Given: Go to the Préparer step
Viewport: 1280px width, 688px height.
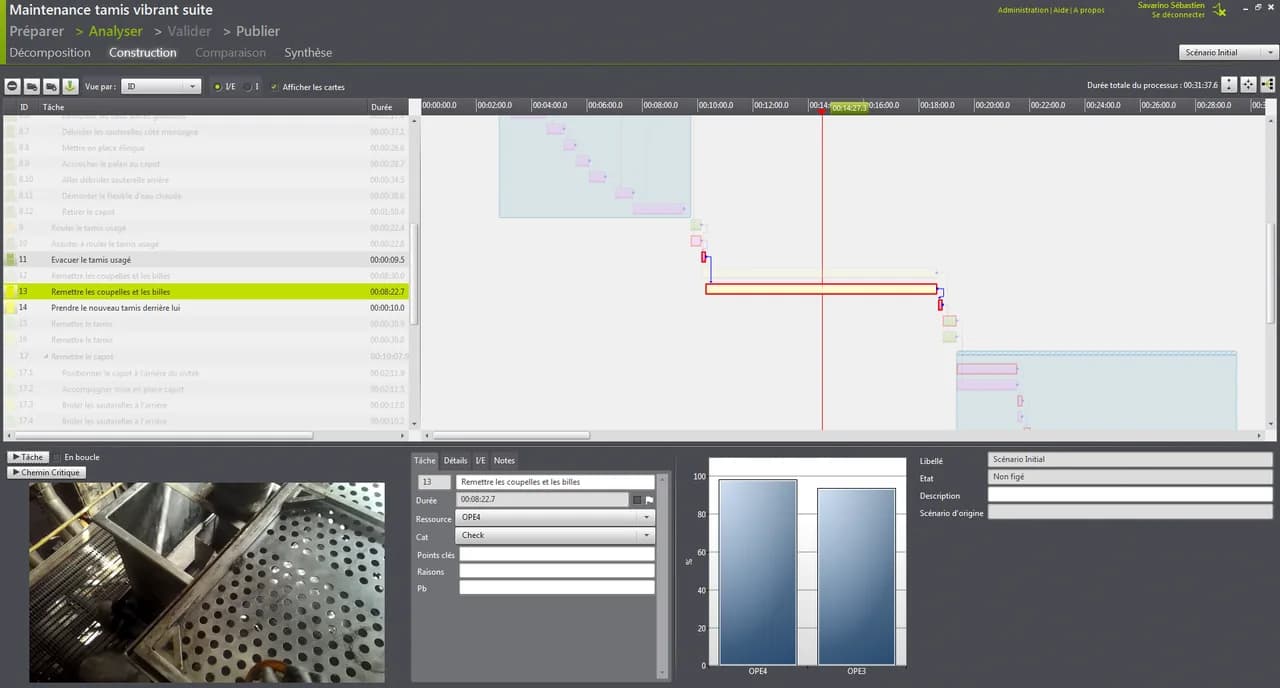Looking at the screenshot, I should coord(37,31).
